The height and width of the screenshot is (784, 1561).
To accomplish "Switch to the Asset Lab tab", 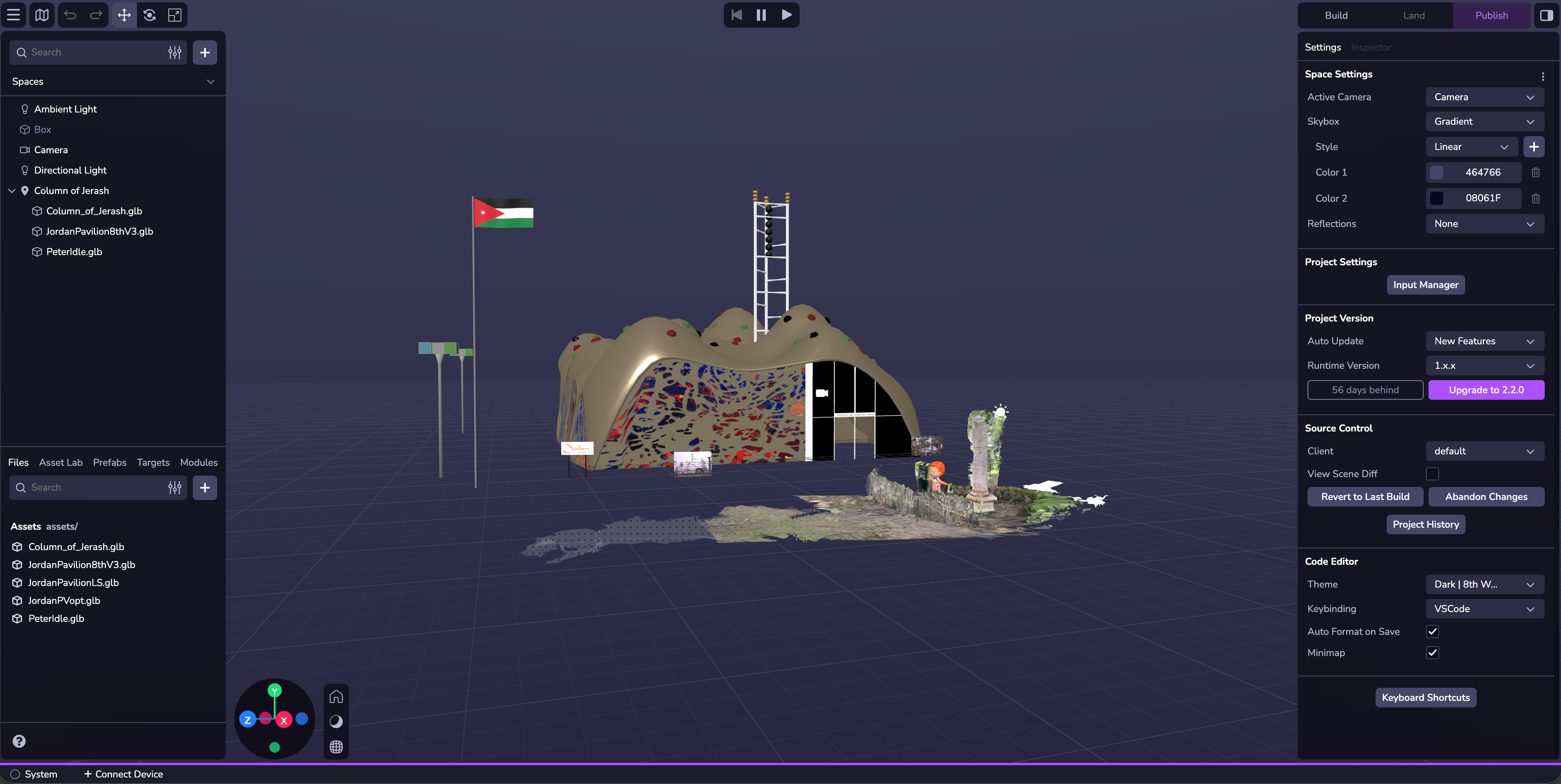I will [61, 462].
